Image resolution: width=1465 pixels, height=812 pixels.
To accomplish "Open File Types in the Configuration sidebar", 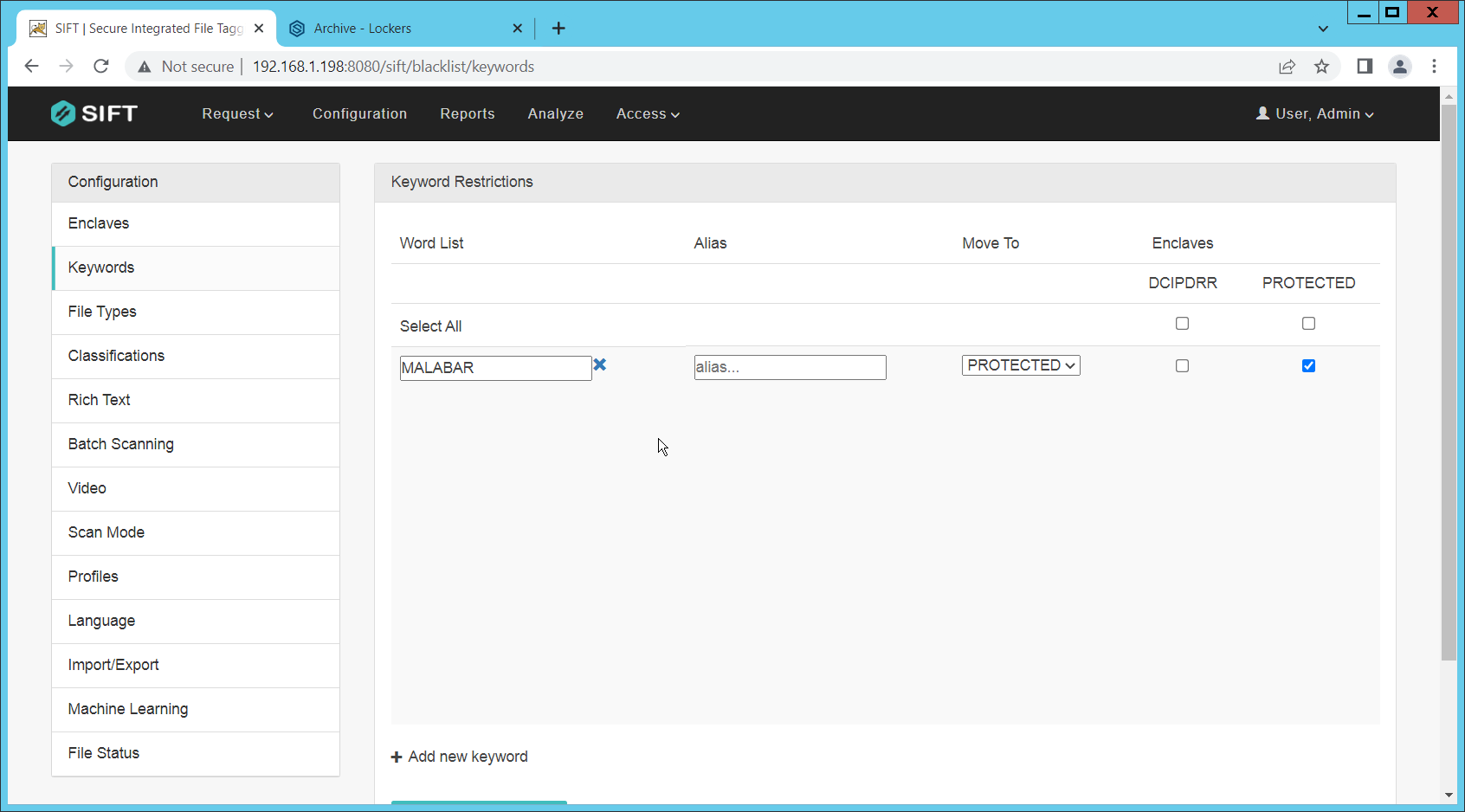I will (102, 312).
